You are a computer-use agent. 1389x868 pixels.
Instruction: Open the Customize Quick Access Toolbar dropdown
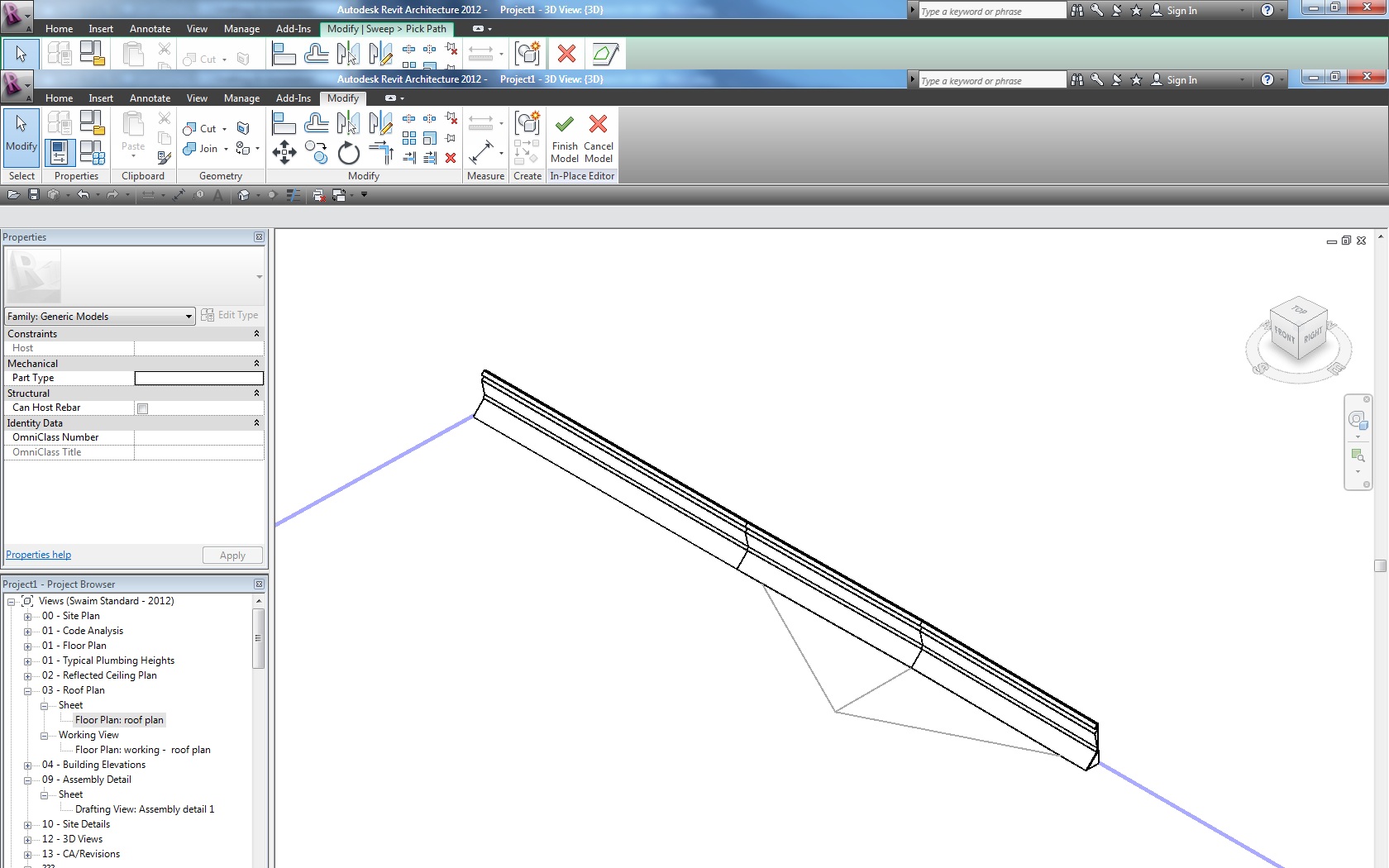[364, 195]
